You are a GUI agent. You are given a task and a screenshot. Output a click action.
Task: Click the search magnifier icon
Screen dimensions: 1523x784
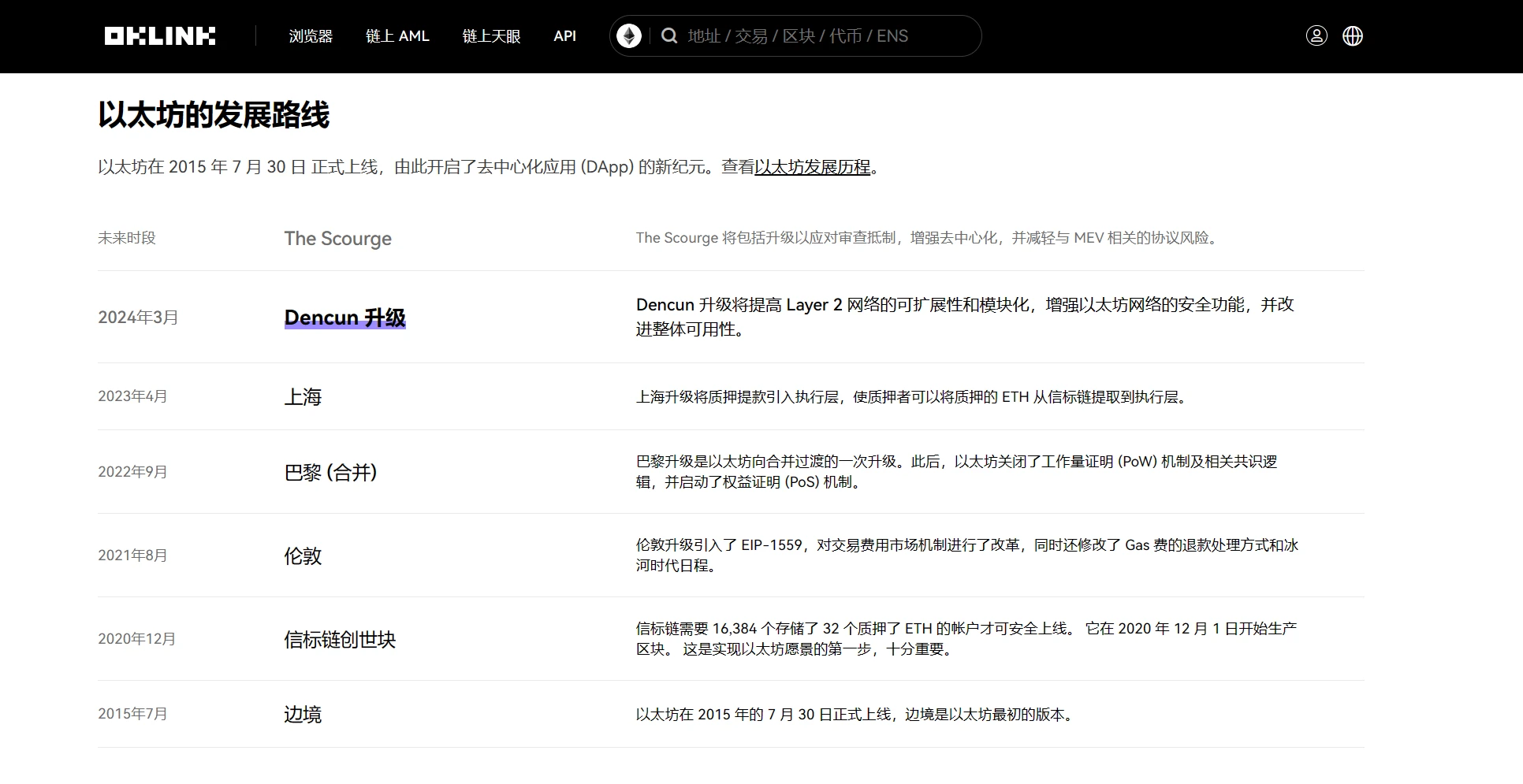[669, 35]
